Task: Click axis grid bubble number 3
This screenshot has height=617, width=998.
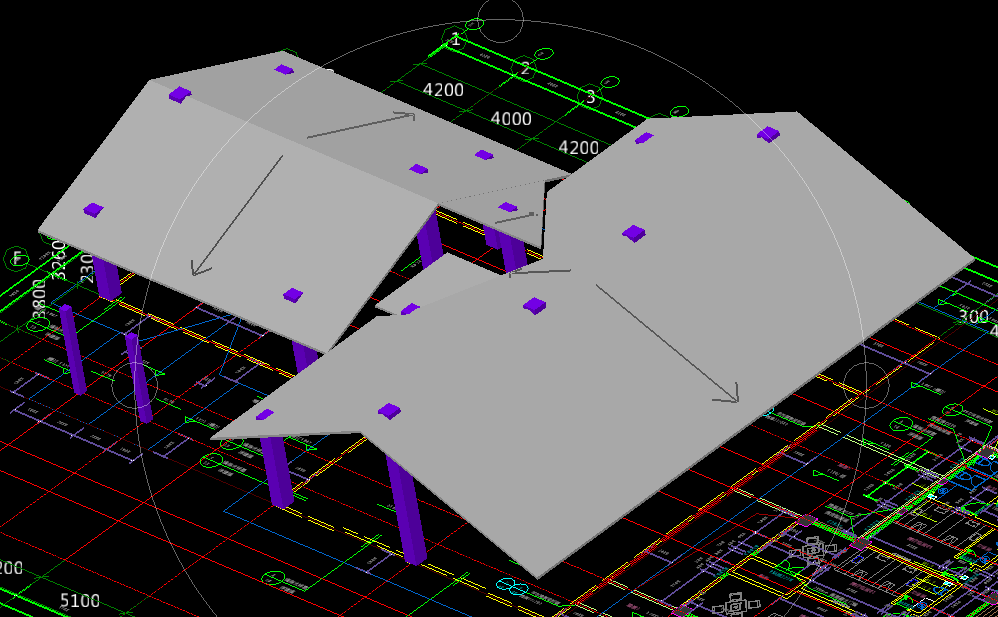Action: tap(591, 97)
